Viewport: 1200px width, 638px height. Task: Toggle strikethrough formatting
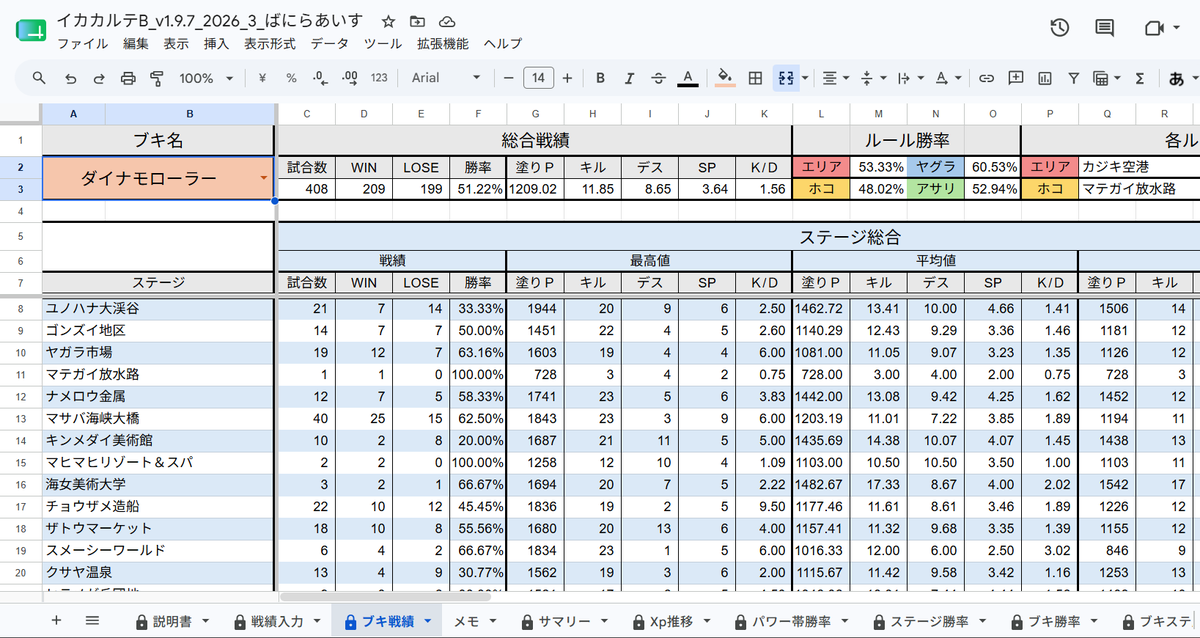point(658,78)
